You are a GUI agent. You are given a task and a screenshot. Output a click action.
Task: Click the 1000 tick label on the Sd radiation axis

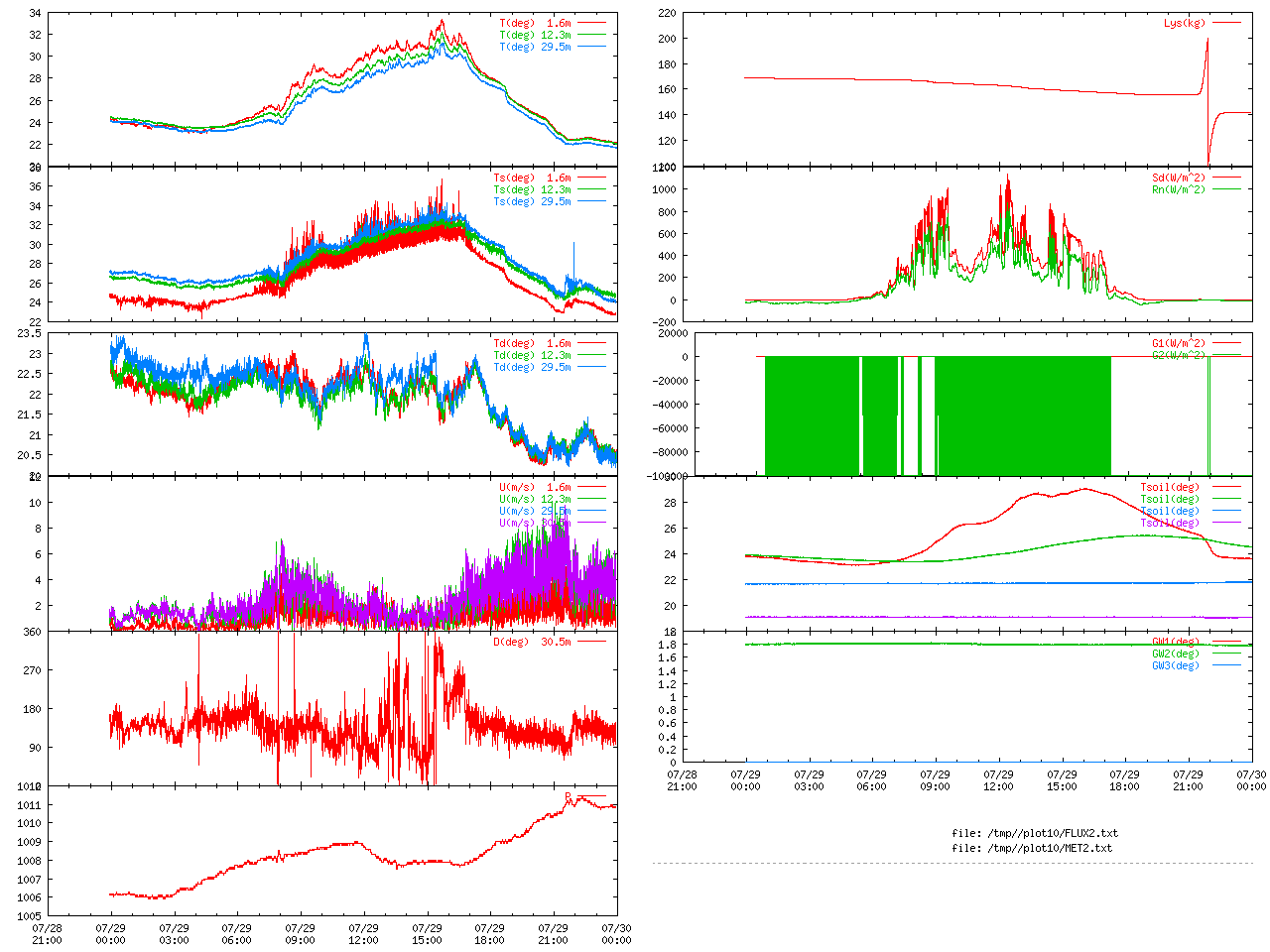click(664, 189)
